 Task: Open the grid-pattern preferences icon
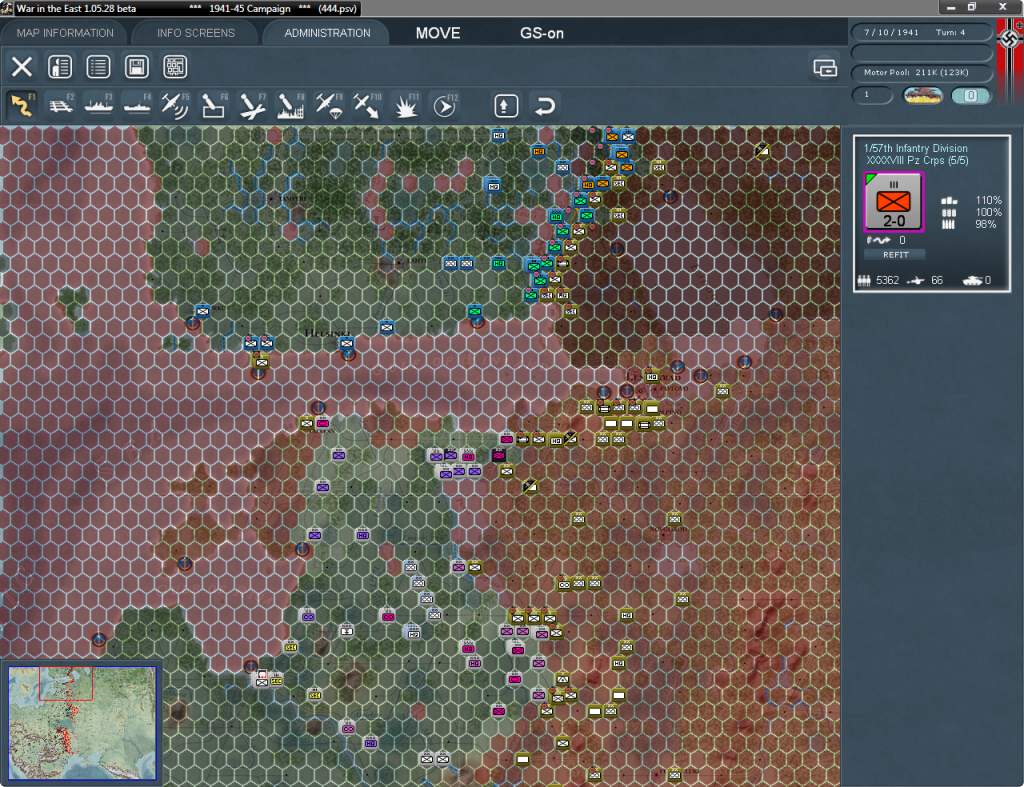pos(175,67)
